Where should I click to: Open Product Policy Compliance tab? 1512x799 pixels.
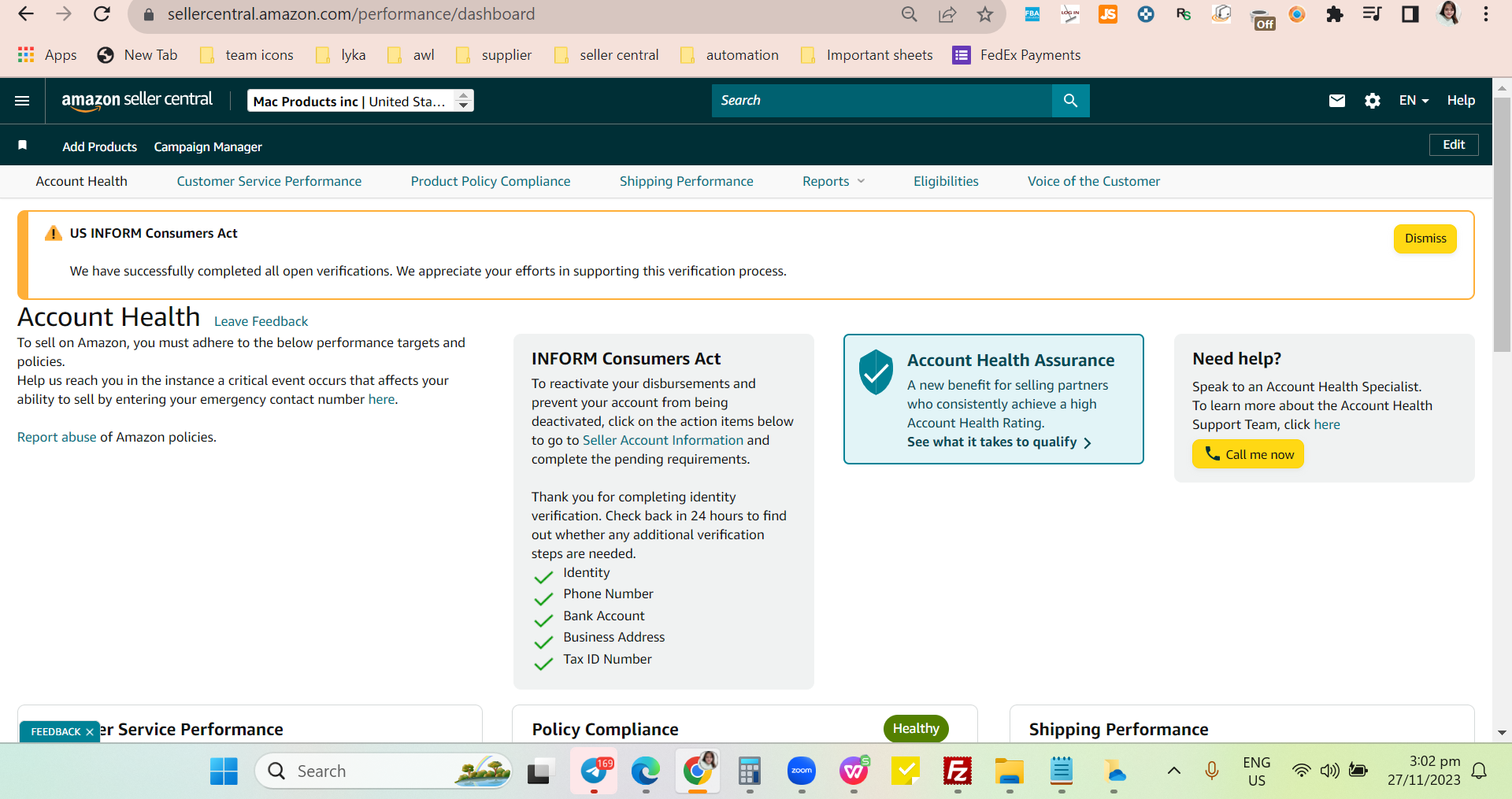pos(491,181)
